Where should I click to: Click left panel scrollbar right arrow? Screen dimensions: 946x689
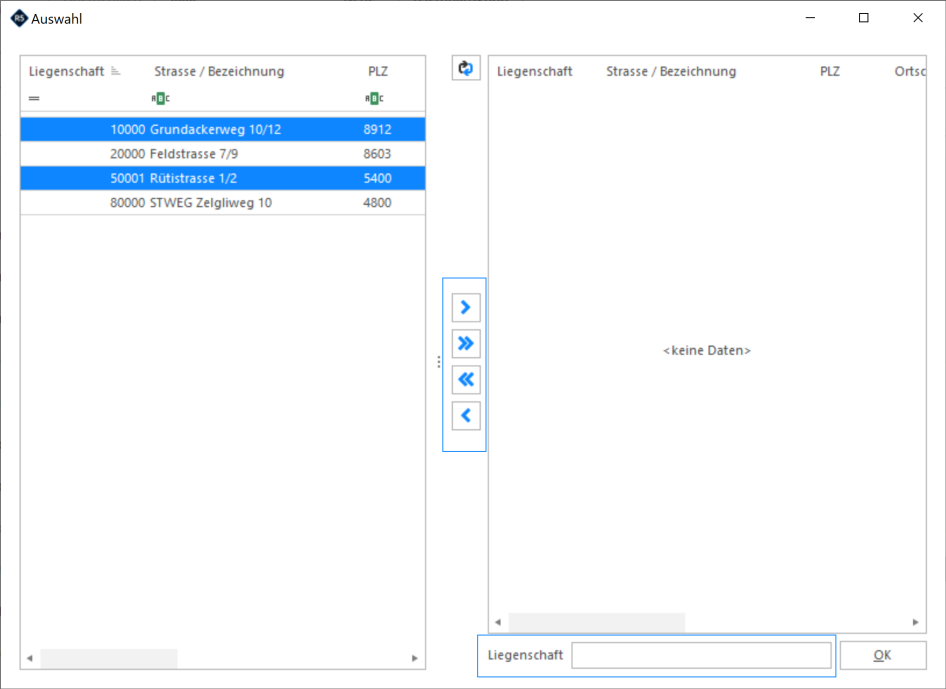click(x=414, y=658)
